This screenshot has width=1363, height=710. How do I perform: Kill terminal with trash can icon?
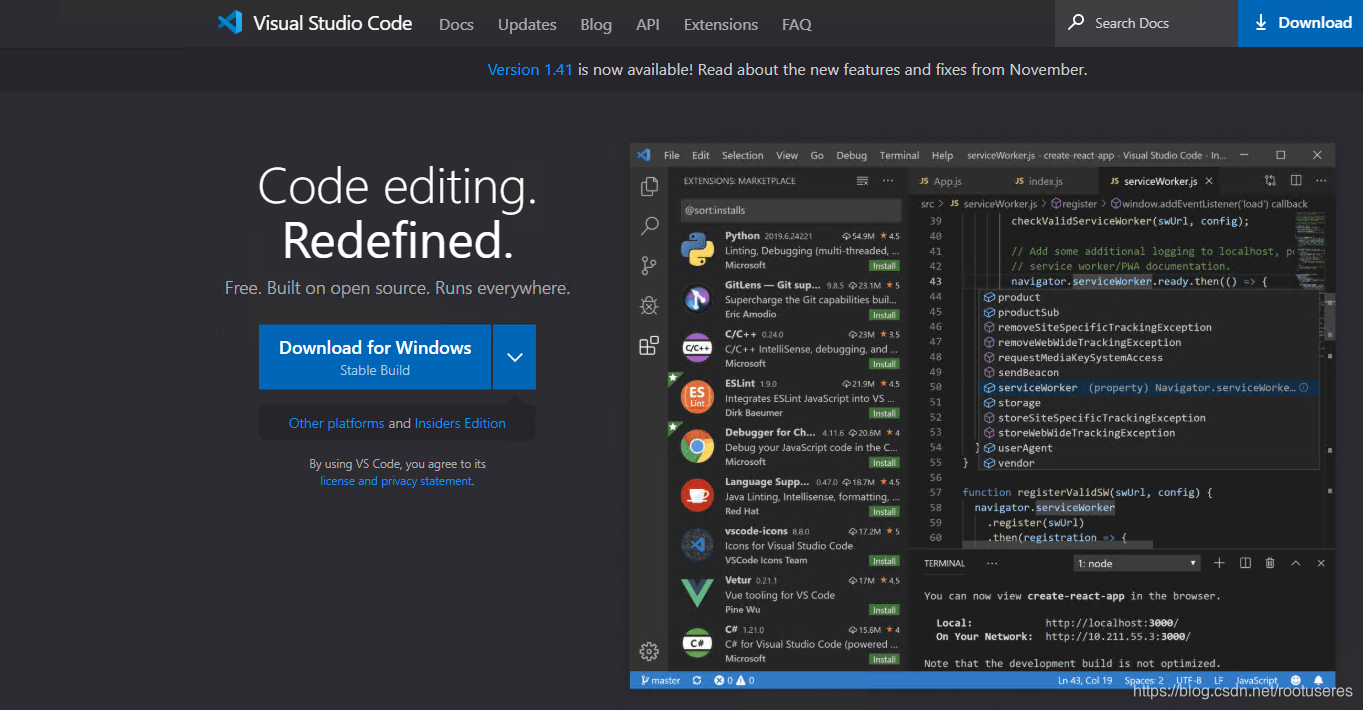point(1270,563)
